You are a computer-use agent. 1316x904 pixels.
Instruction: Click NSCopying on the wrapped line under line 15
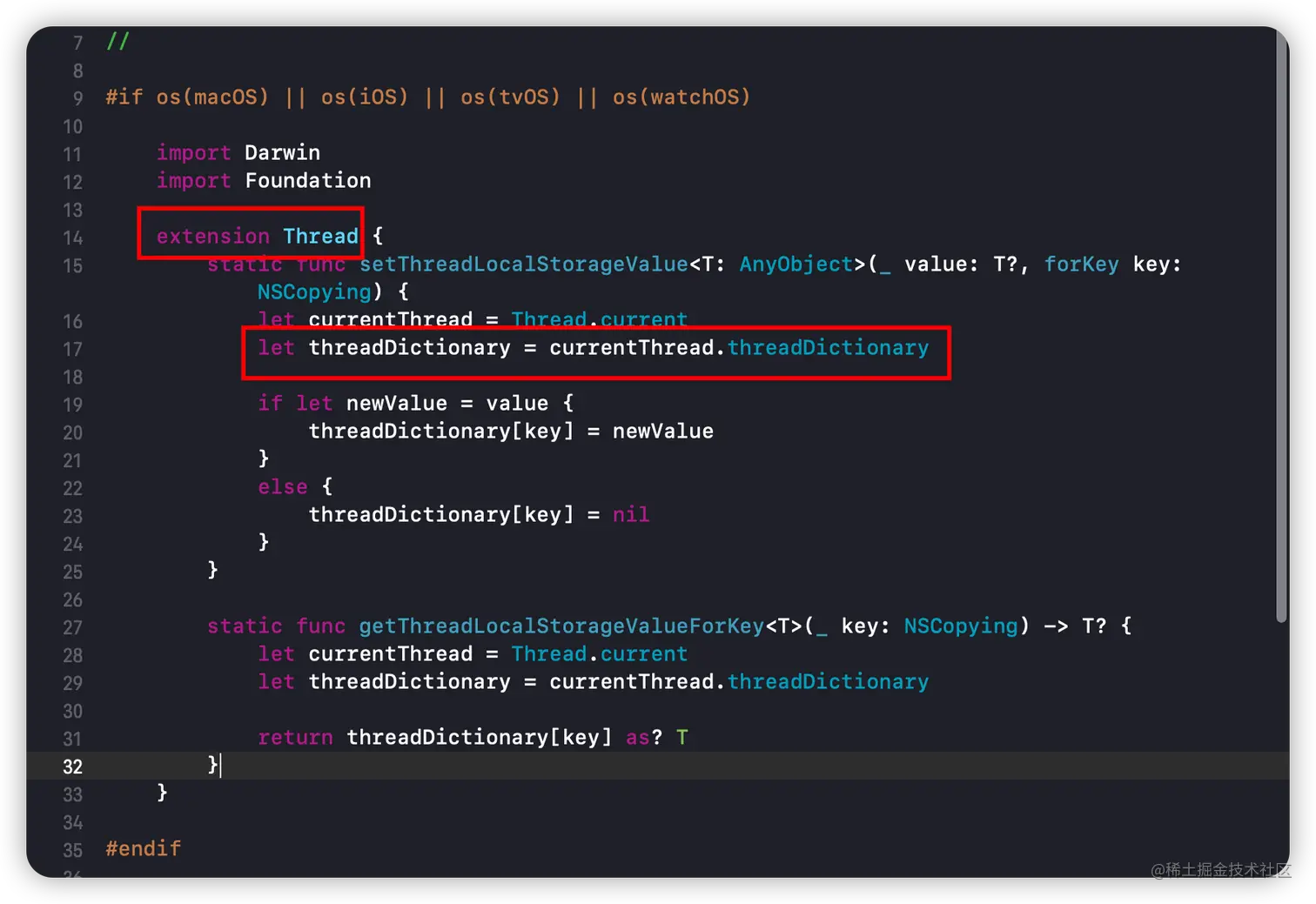pyautogui.click(x=314, y=291)
